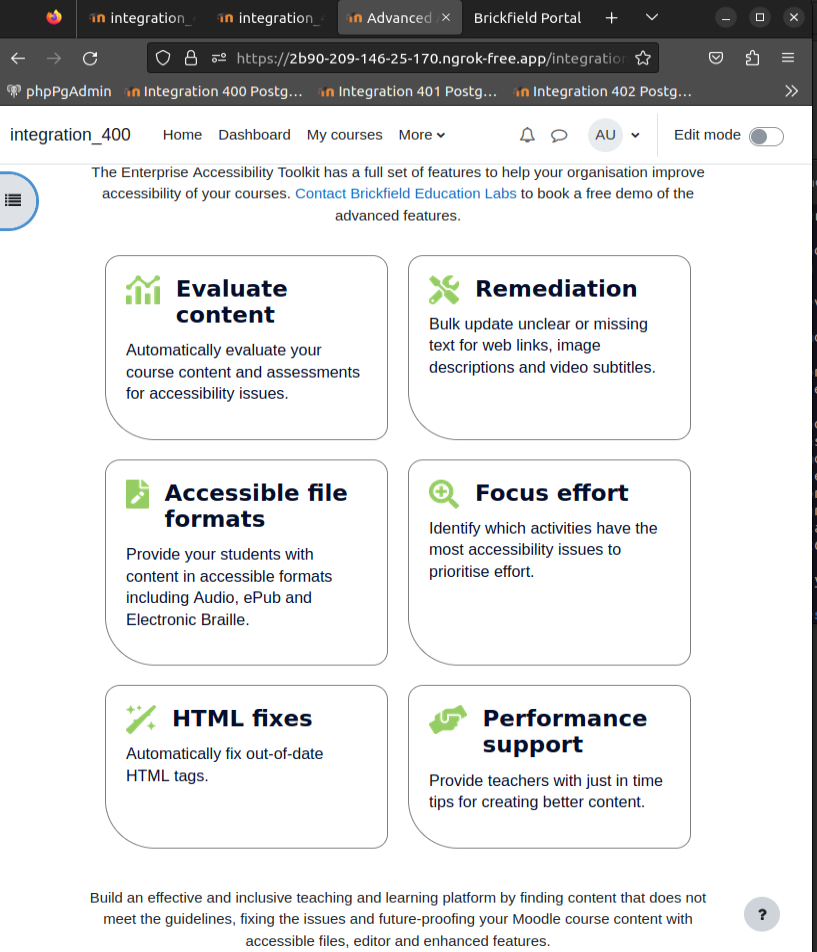Click the Contact Brickfield Education Labs link

click(x=405, y=194)
